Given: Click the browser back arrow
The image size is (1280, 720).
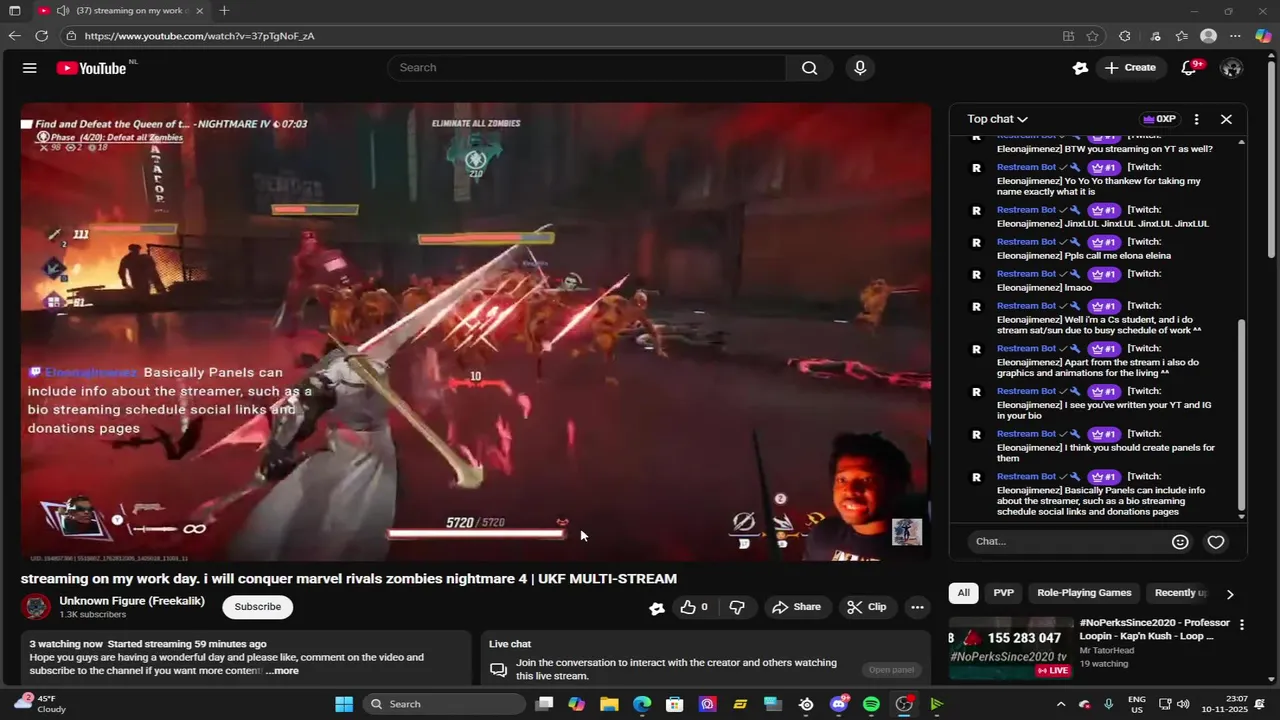Looking at the screenshot, I should [14, 36].
